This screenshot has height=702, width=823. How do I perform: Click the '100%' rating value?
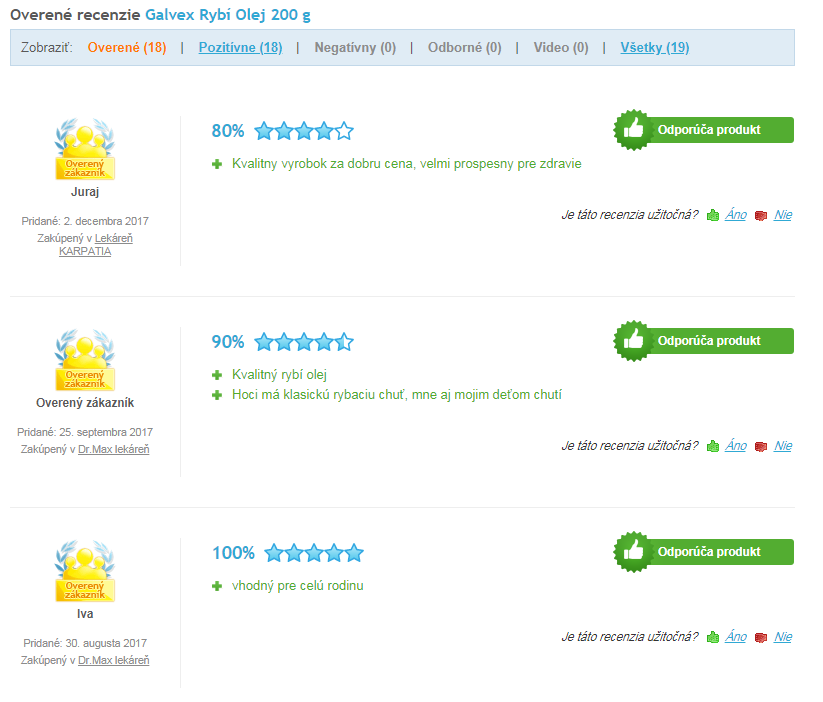point(233,553)
